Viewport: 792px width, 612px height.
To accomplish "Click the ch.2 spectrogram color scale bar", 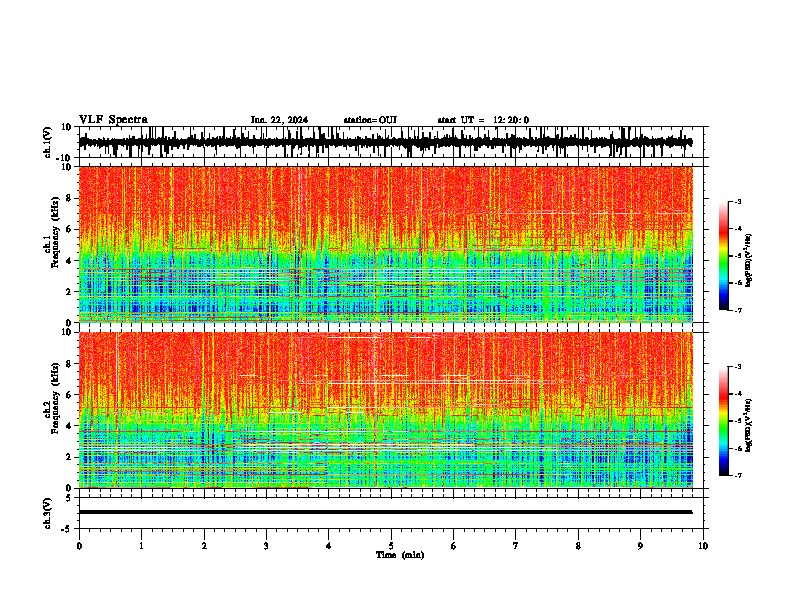I will pyautogui.click(x=724, y=421).
